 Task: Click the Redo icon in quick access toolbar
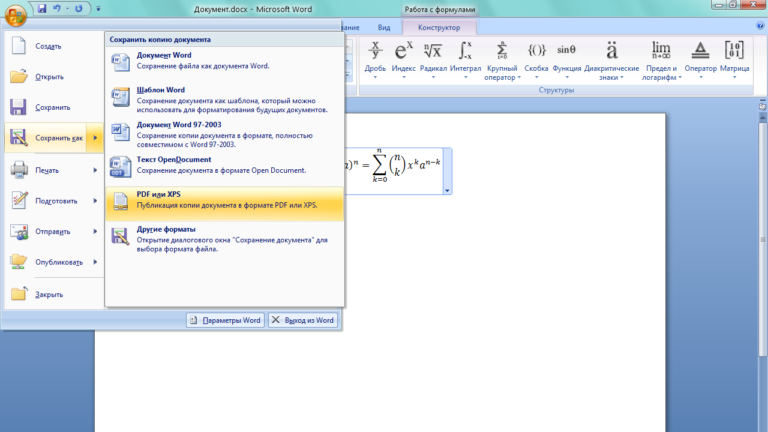pyautogui.click(x=78, y=8)
